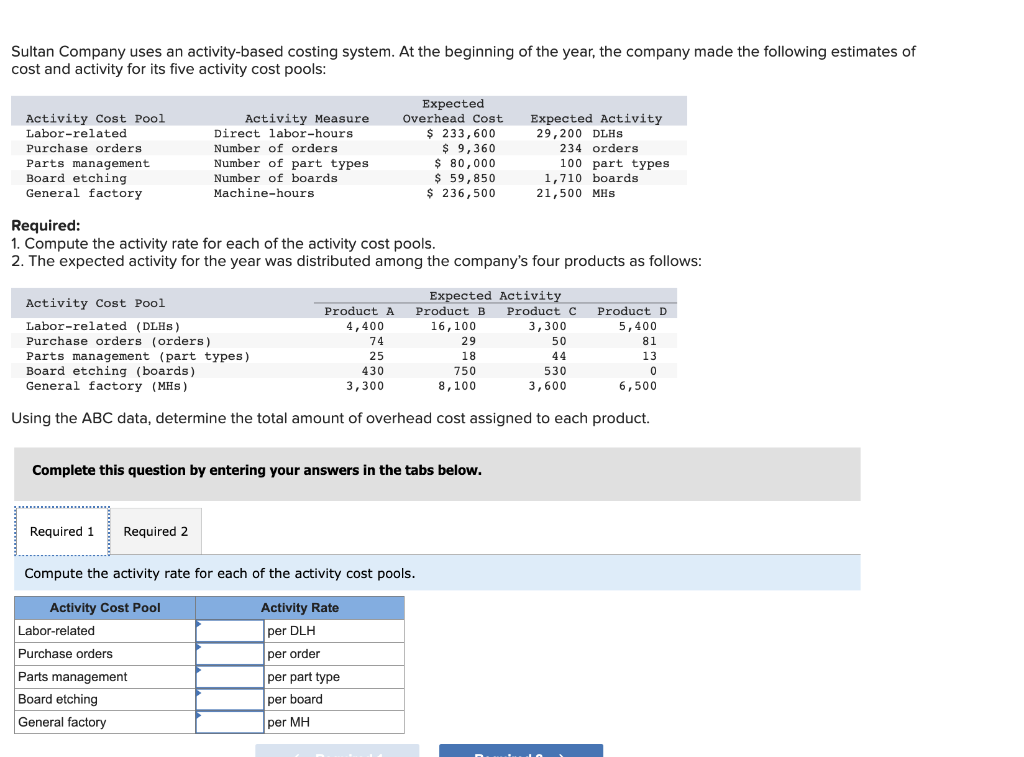
Task: Click the Labor-related activity rate input field
Action: [x=230, y=630]
